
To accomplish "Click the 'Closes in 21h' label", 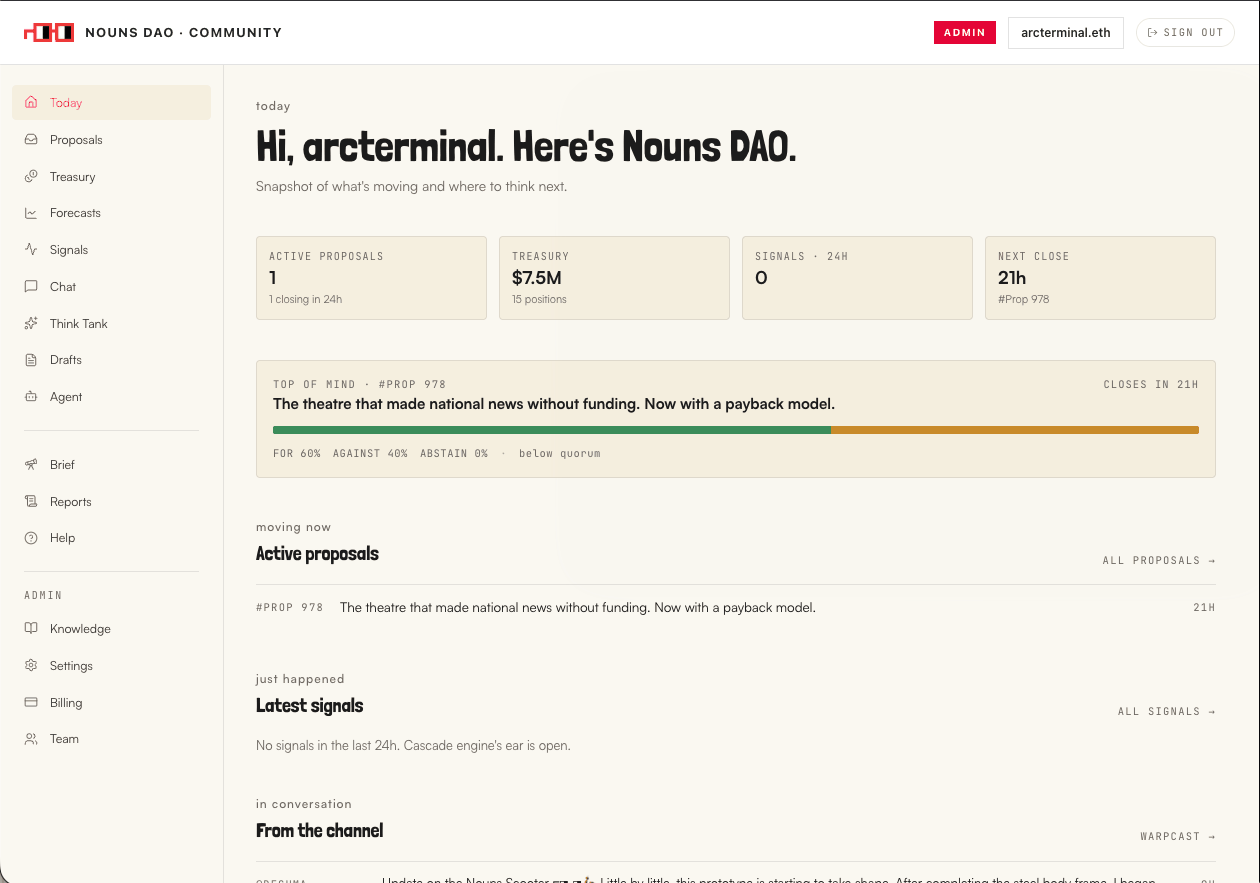I will tap(1151, 384).
